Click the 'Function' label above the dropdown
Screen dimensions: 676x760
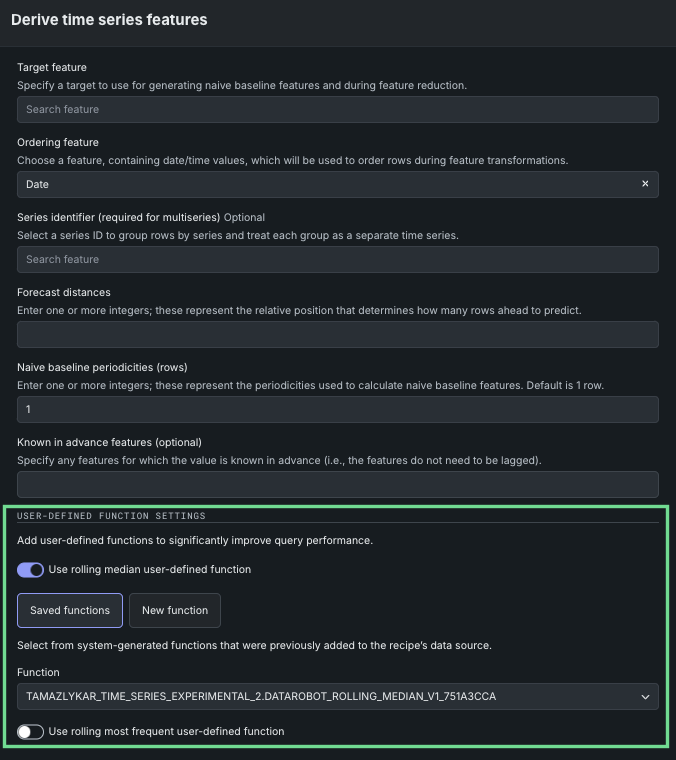(38, 672)
